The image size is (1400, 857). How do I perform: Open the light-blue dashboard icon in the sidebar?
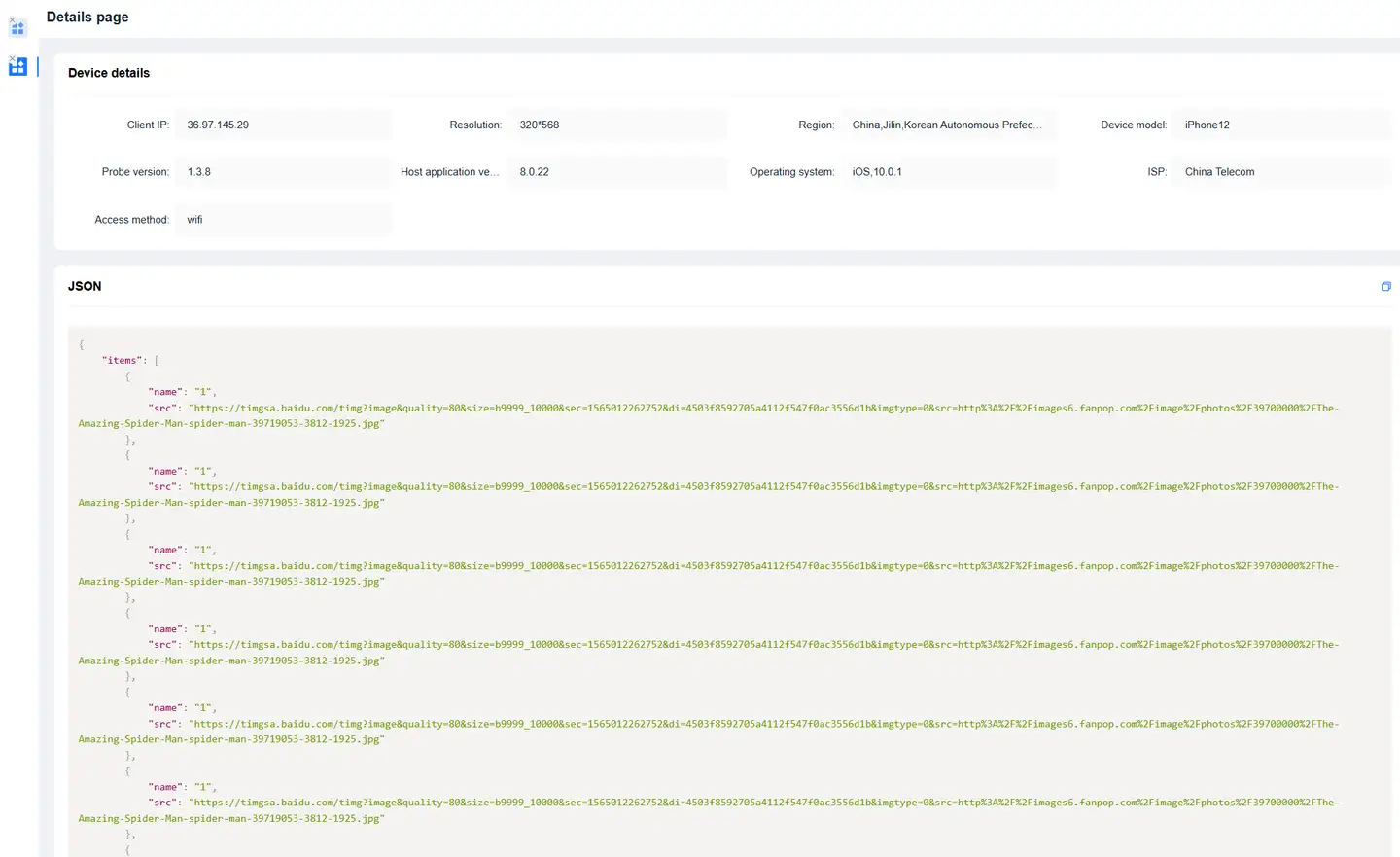(x=17, y=28)
